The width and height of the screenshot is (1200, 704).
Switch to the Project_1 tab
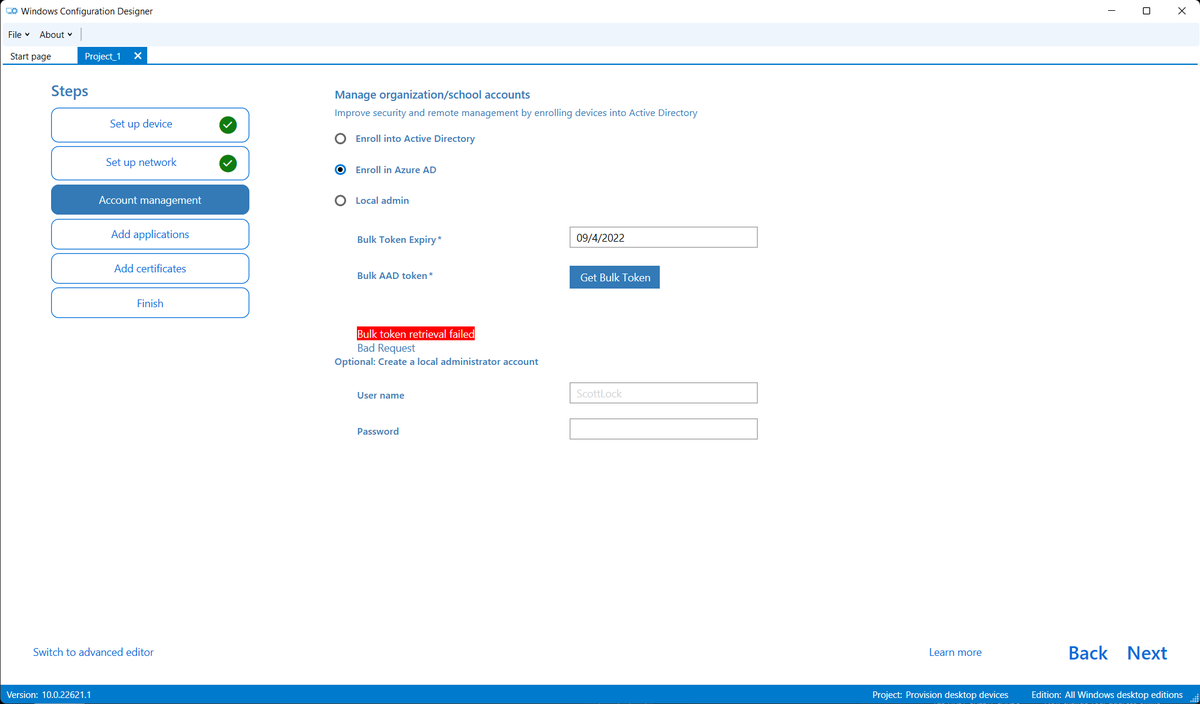click(x=103, y=56)
